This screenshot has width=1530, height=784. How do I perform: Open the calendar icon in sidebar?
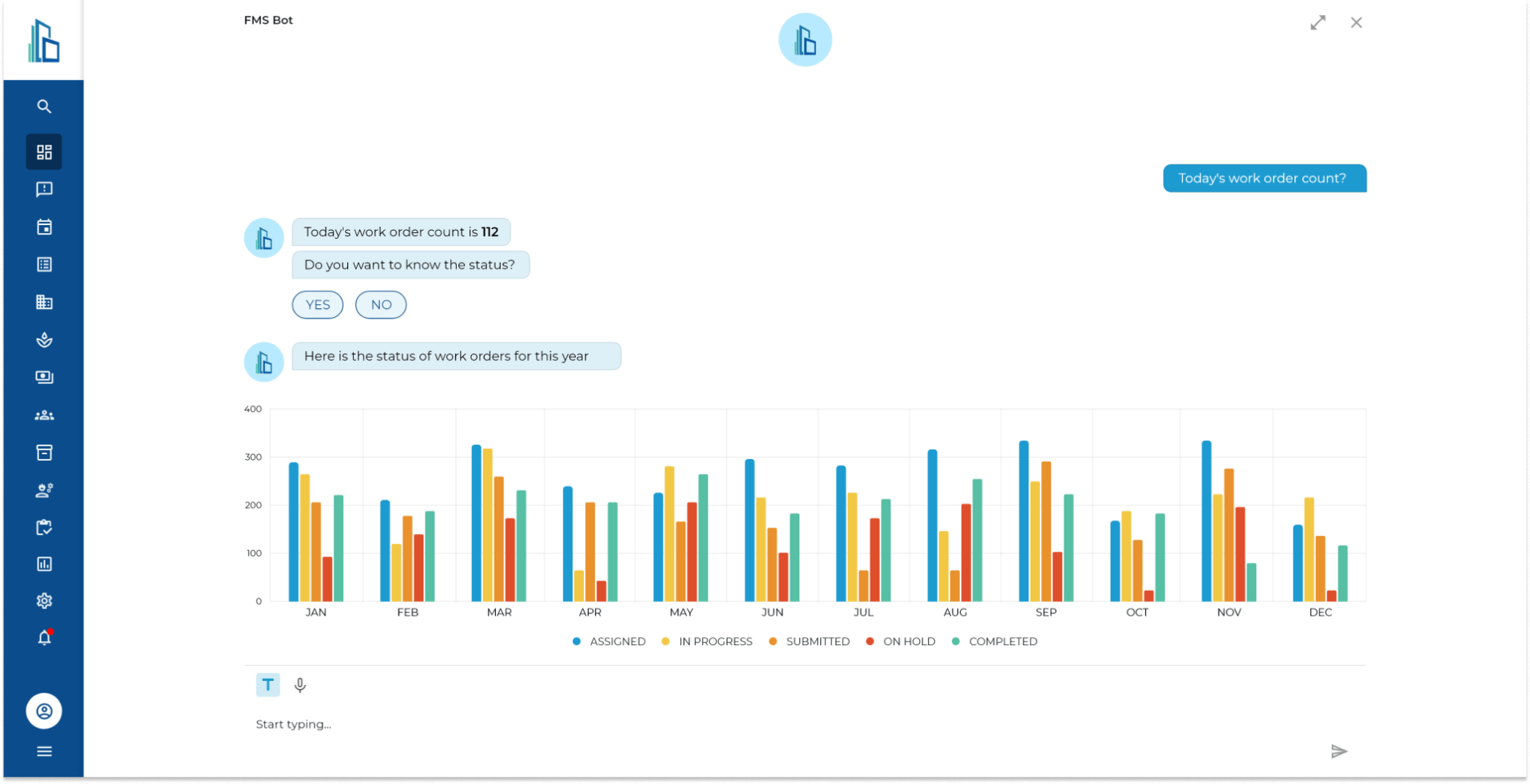click(44, 228)
